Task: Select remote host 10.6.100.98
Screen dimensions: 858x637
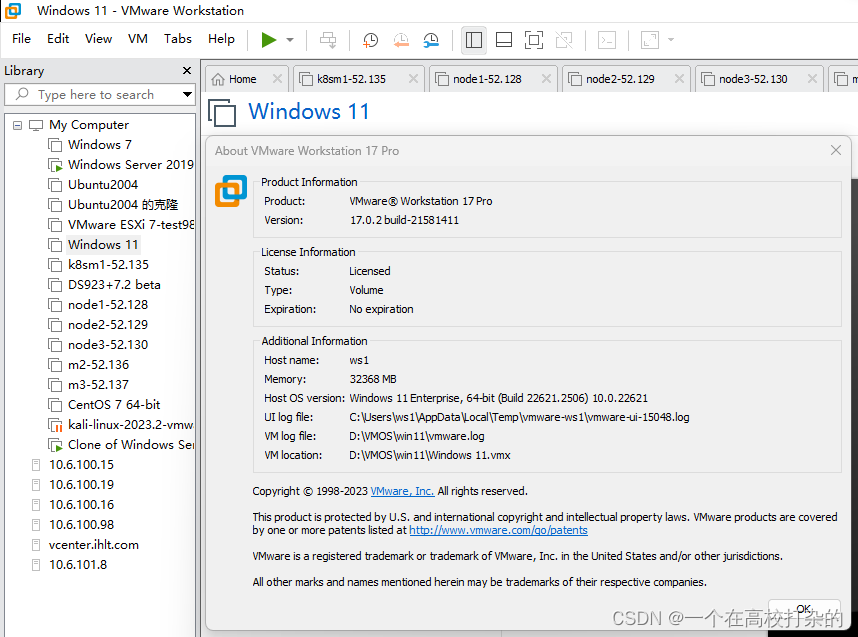Action: point(82,524)
